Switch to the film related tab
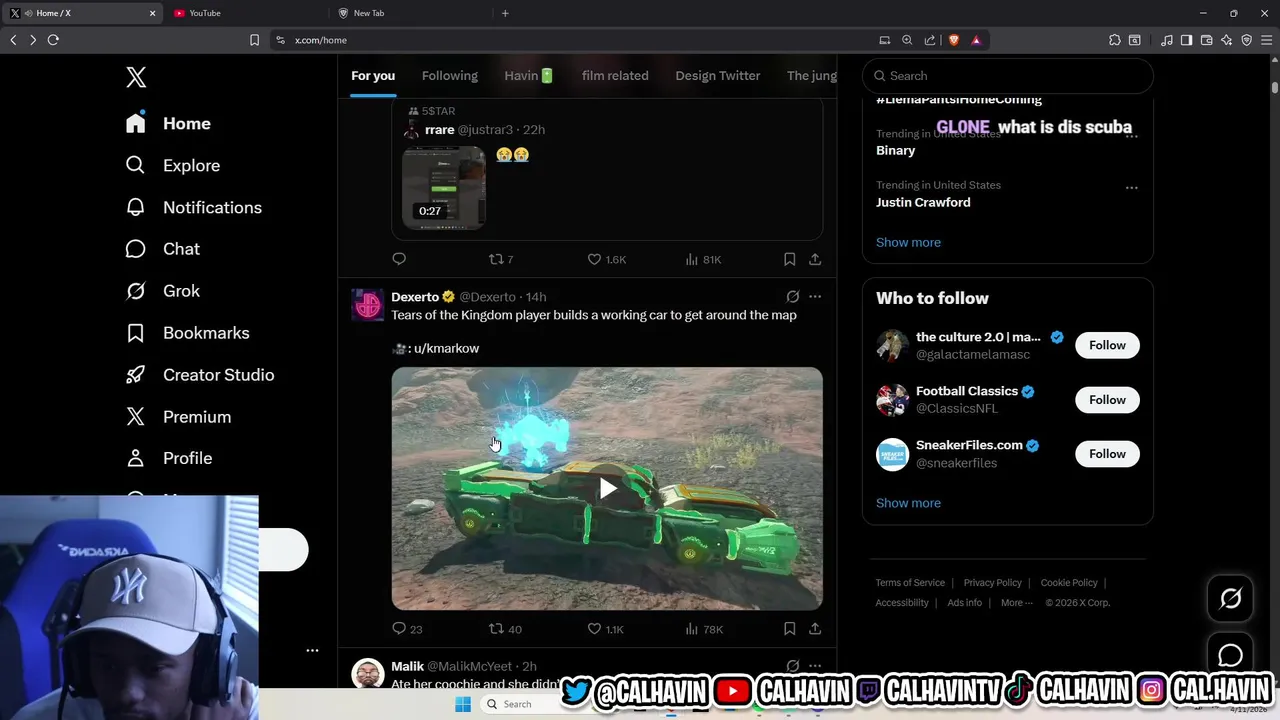This screenshot has height=720, width=1280. pyautogui.click(x=615, y=76)
